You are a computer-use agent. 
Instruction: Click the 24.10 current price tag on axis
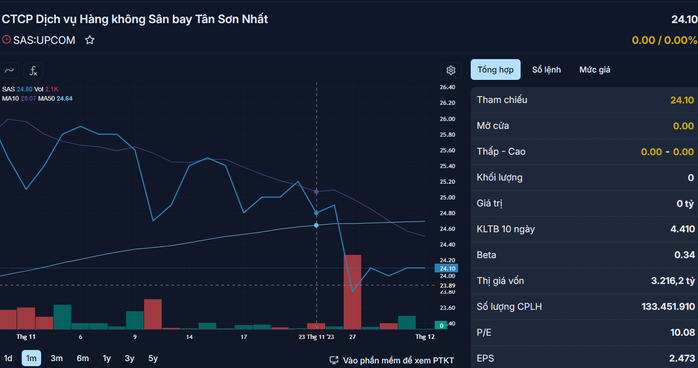[x=446, y=268]
